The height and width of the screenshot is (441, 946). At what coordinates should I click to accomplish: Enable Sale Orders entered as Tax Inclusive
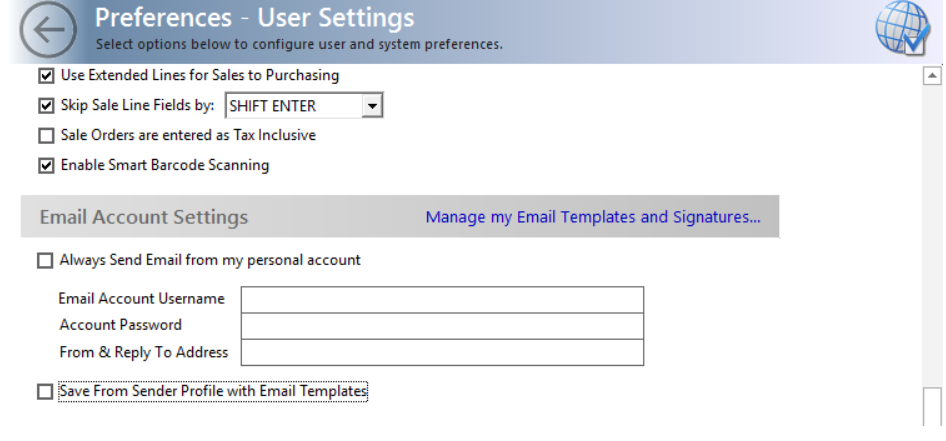click(x=46, y=136)
